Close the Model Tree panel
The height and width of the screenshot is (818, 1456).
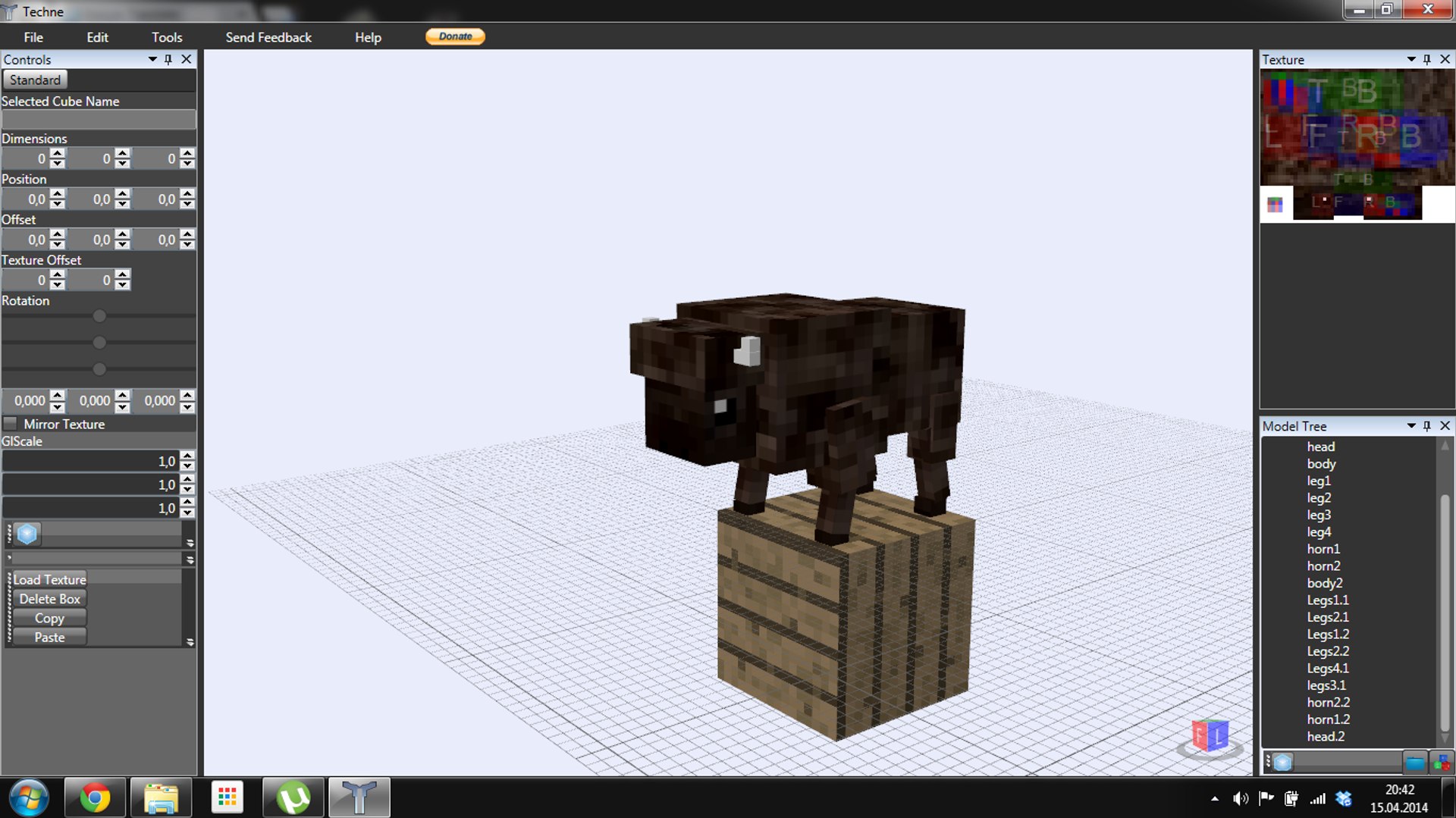coord(1445,426)
